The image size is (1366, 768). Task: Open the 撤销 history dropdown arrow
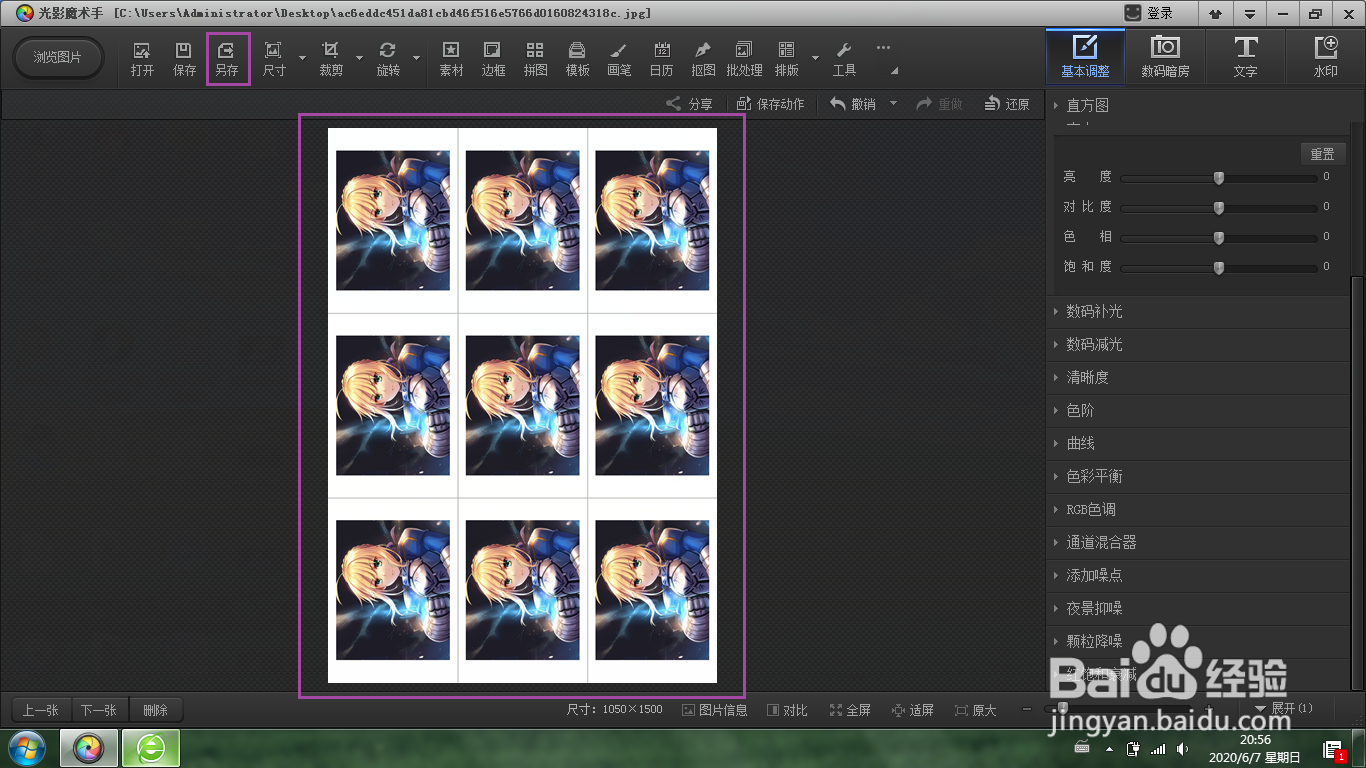tap(893, 104)
